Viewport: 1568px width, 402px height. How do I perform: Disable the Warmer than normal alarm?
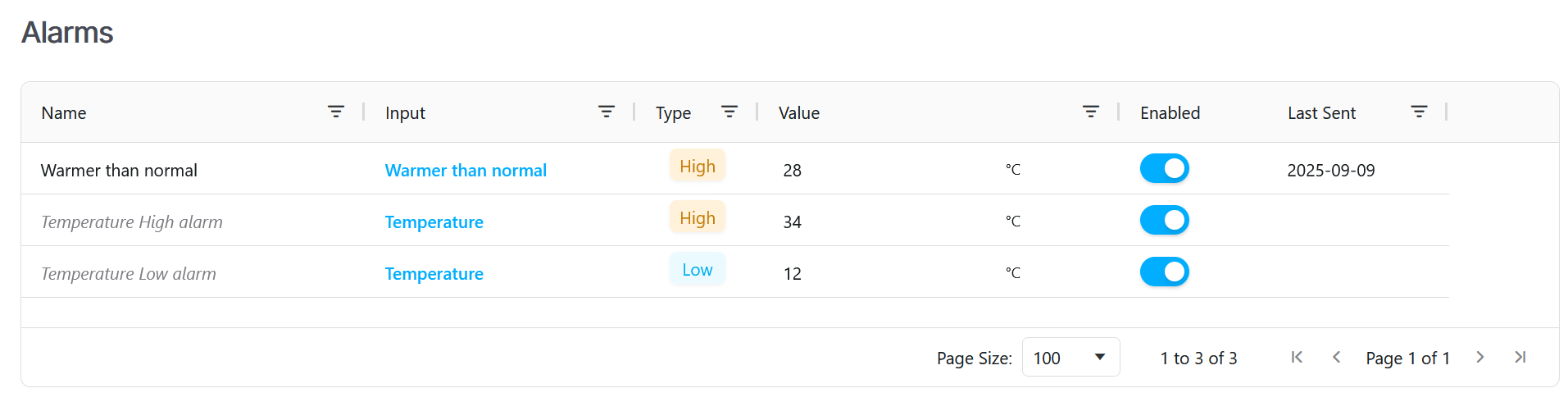1164,168
